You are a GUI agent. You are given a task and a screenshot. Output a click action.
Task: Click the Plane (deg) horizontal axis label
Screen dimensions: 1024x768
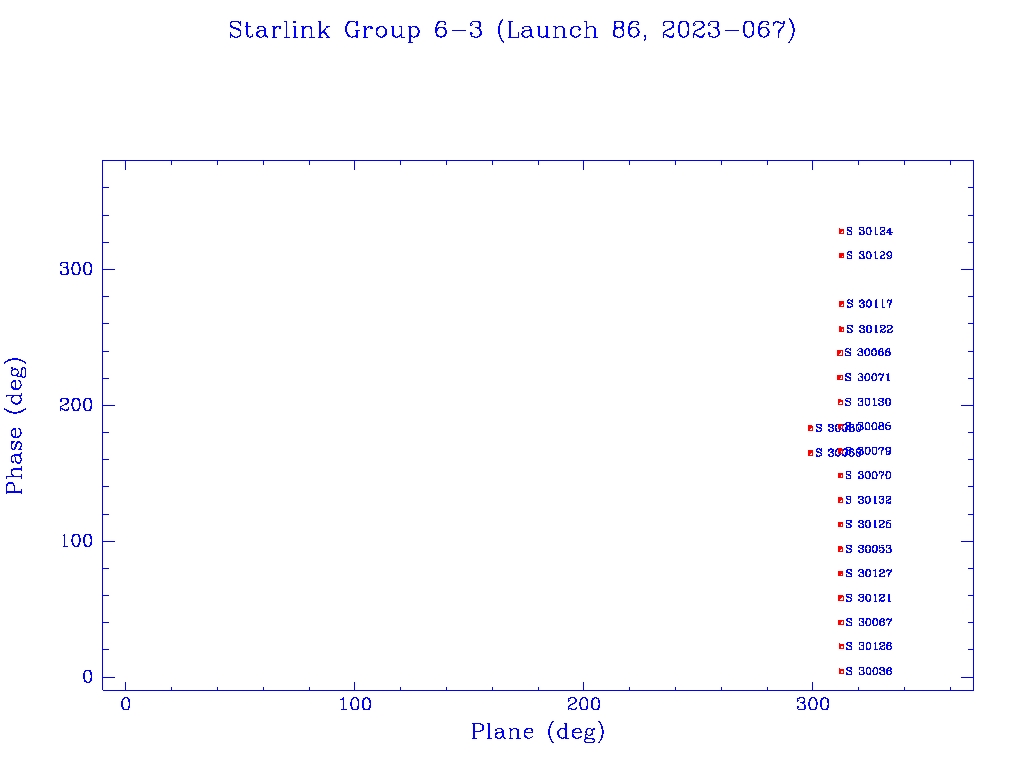click(x=537, y=732)
